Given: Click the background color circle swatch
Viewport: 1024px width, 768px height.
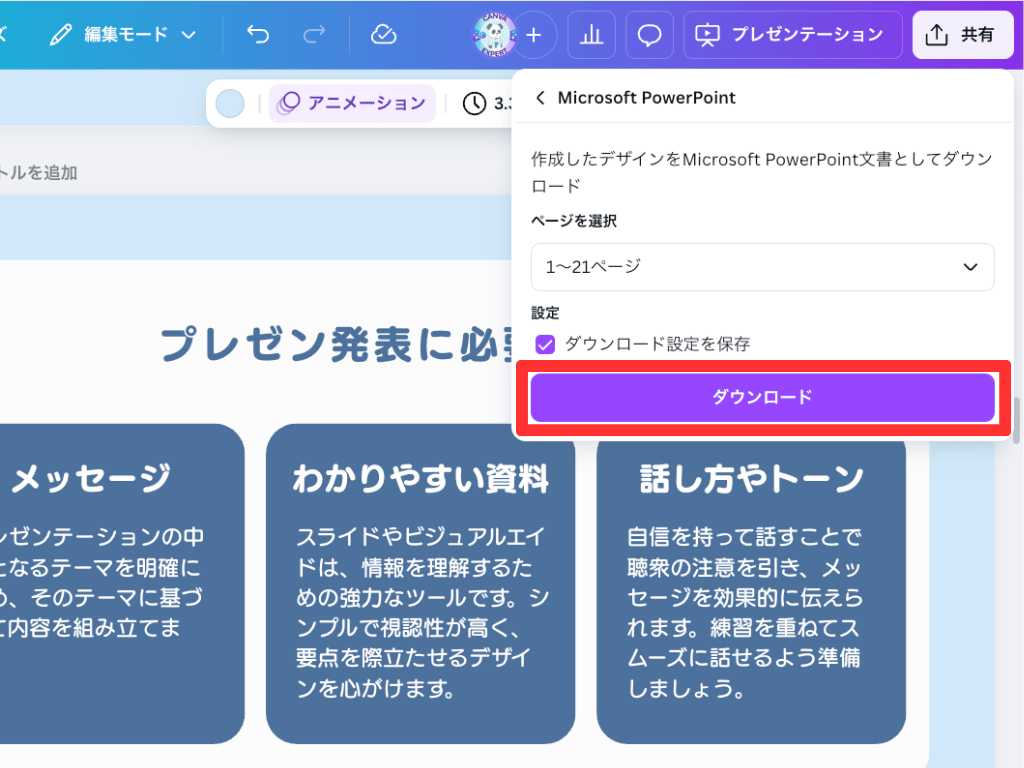Looking at the screenshot, I should (230, 103).
